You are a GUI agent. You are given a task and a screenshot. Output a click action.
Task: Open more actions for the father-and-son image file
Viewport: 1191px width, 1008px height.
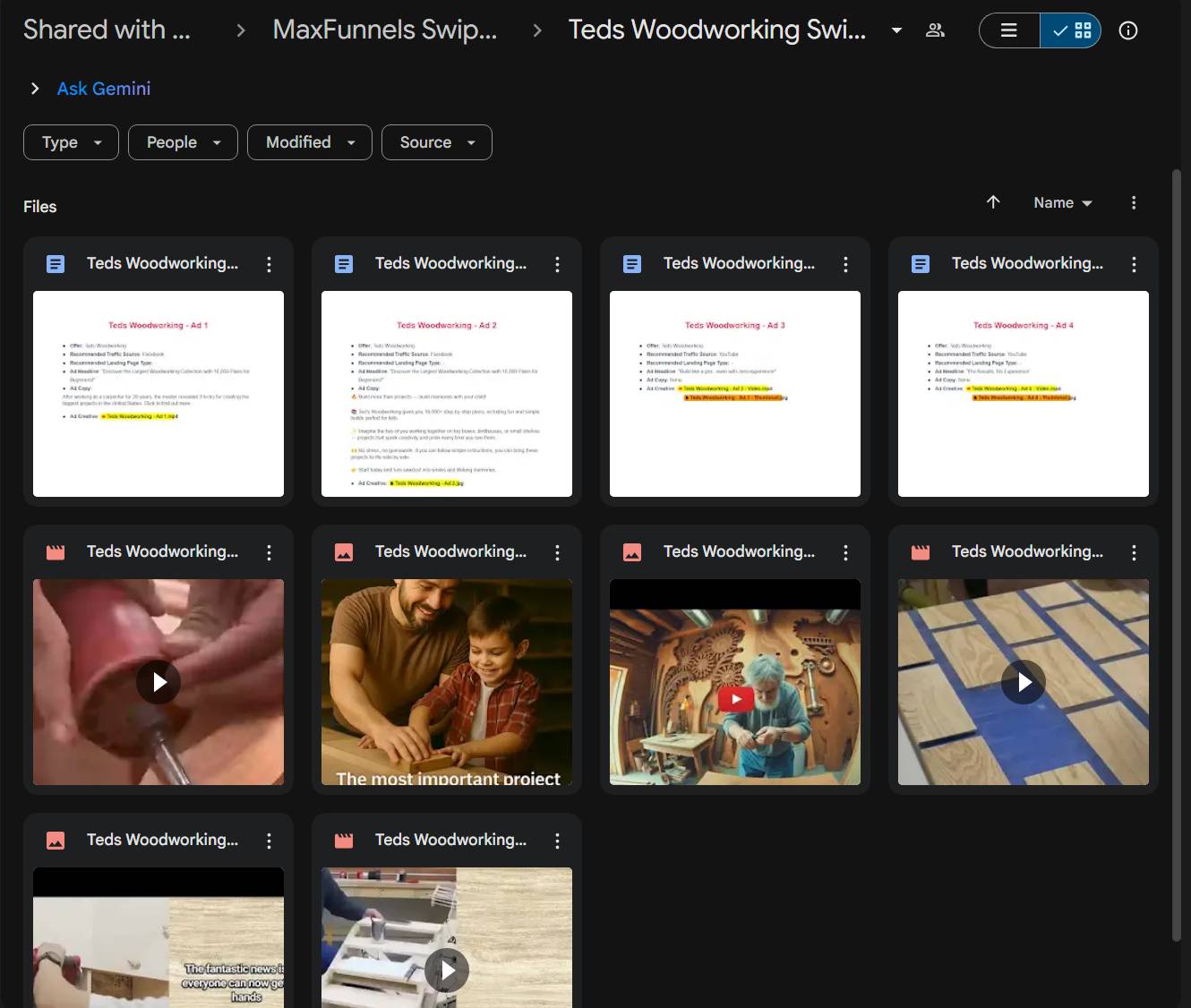[557, 552]
